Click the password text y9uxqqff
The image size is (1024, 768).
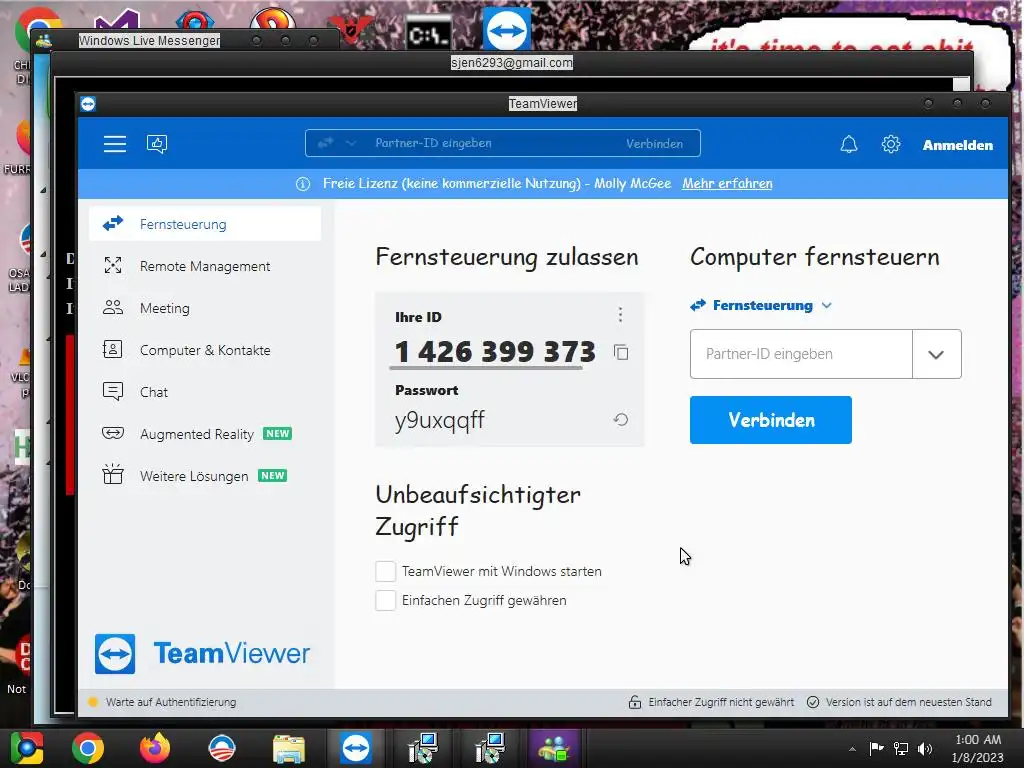440,421
